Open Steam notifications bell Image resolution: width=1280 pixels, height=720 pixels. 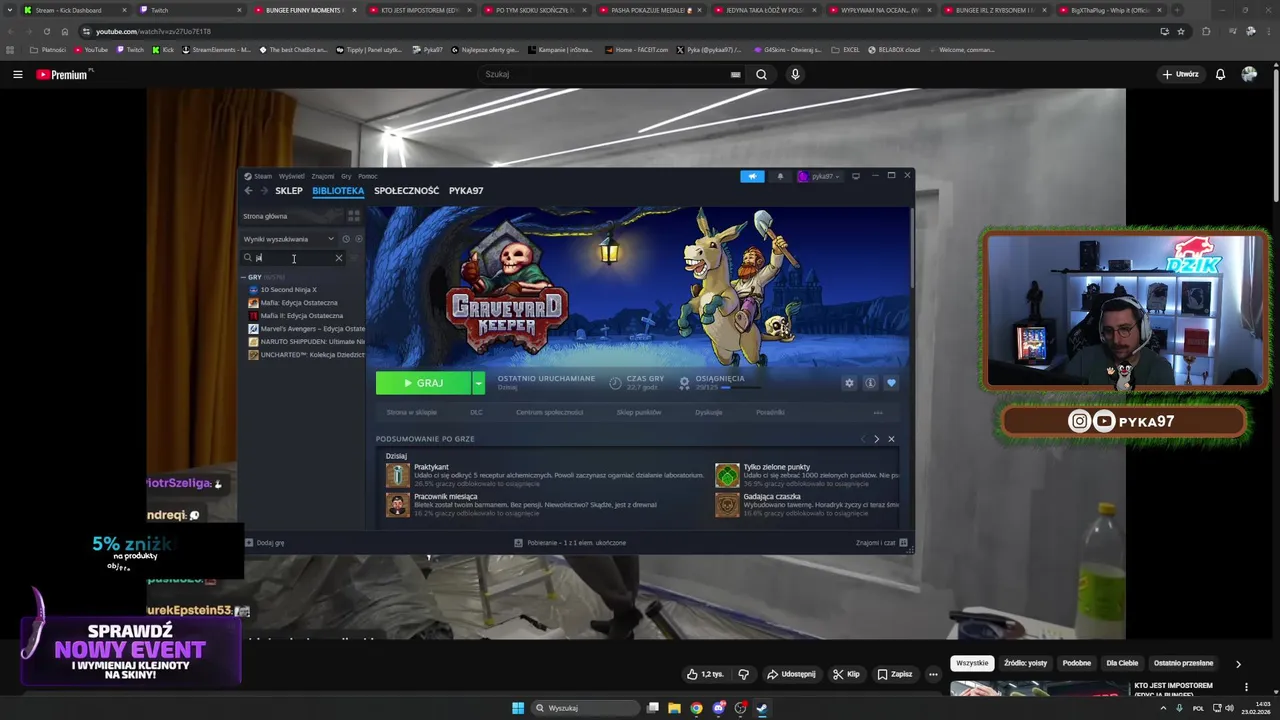click(780, 176)
